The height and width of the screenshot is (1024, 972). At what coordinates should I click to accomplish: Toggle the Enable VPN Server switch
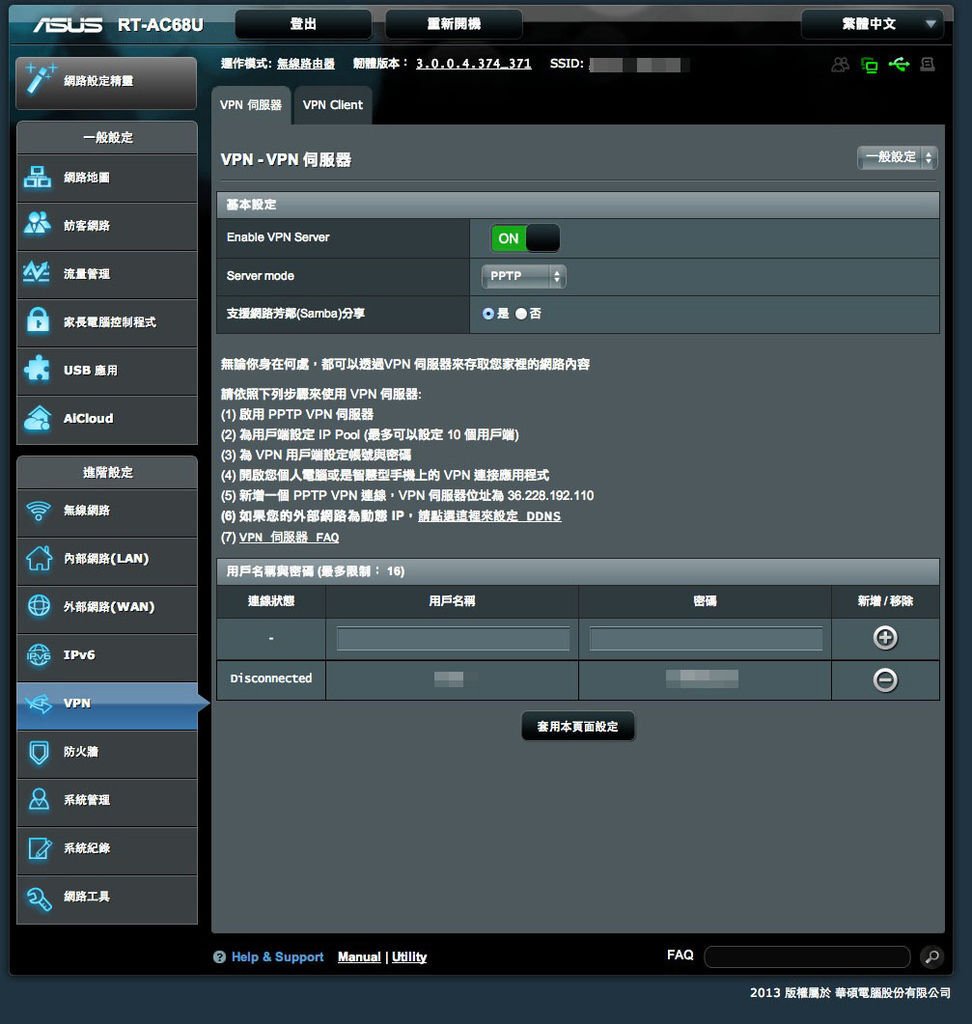tap(525, 238)
